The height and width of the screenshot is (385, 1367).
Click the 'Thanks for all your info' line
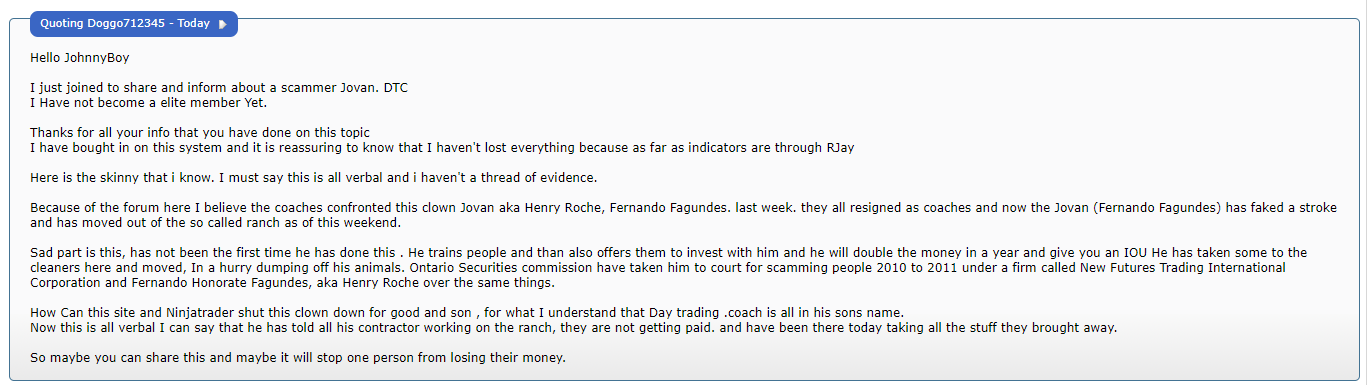(x=200, y=133)
